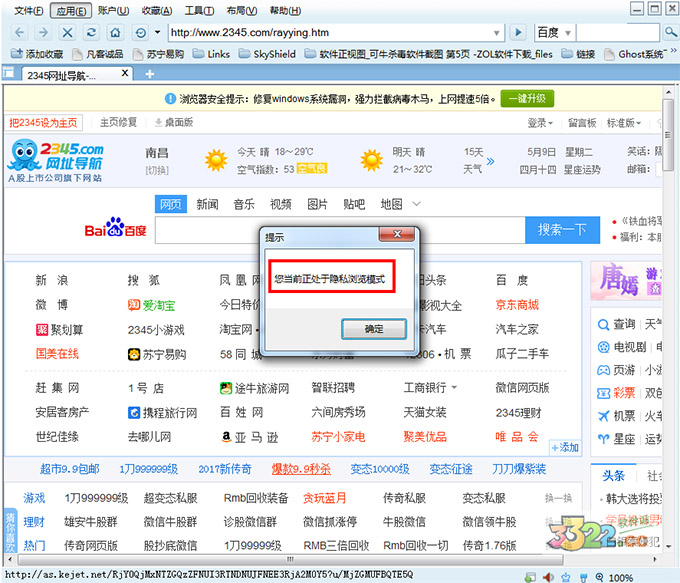Click the speaker mute icon in status bar
This screenshot has height=583, width=680.
[x=548, y=577]
